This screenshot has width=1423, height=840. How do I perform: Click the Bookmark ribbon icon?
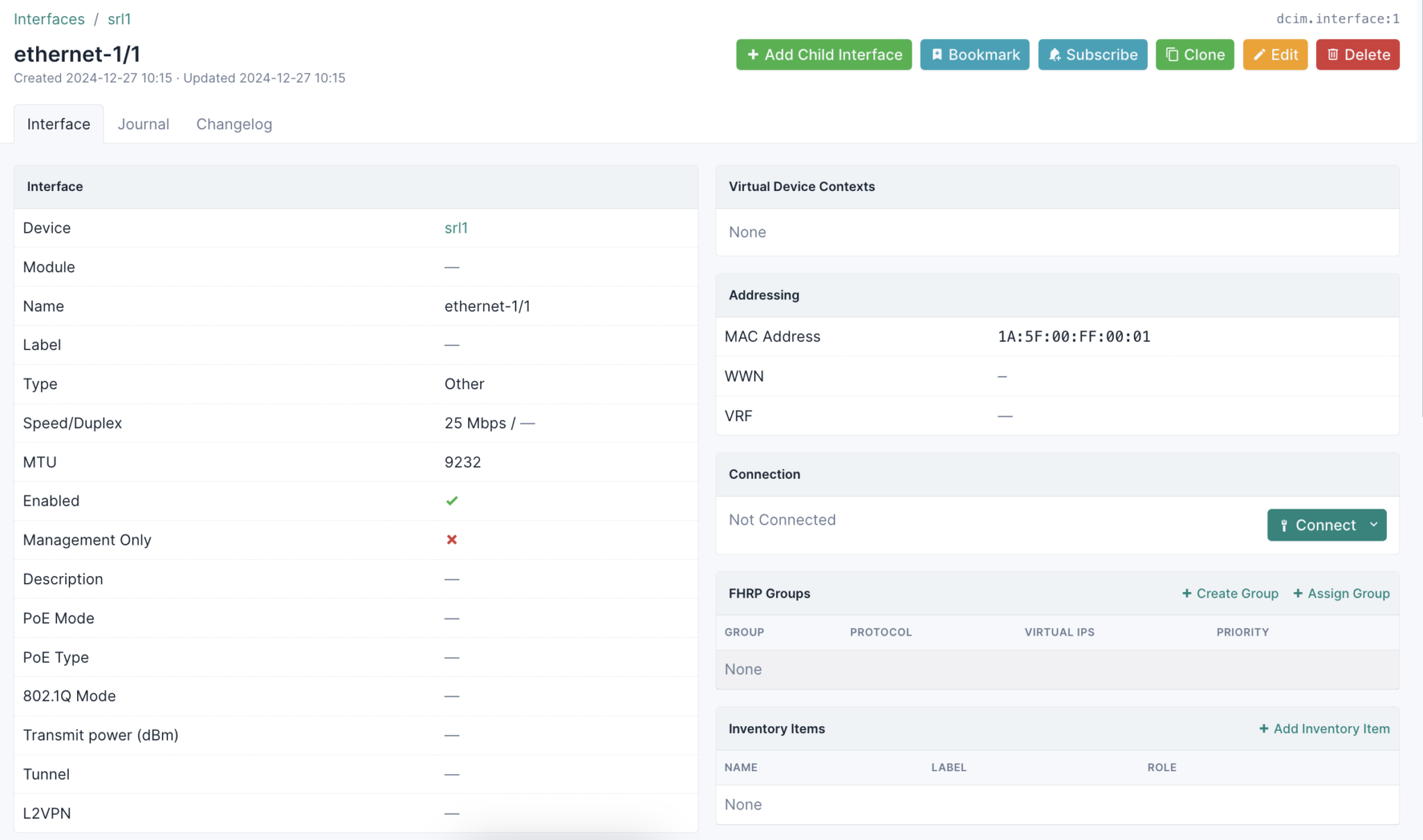click(x=937, y=55)
